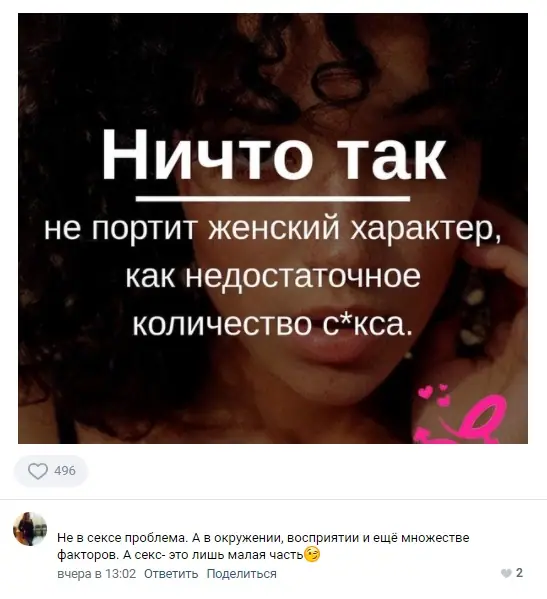Click the white underline below the headline

tap(273, 198)
